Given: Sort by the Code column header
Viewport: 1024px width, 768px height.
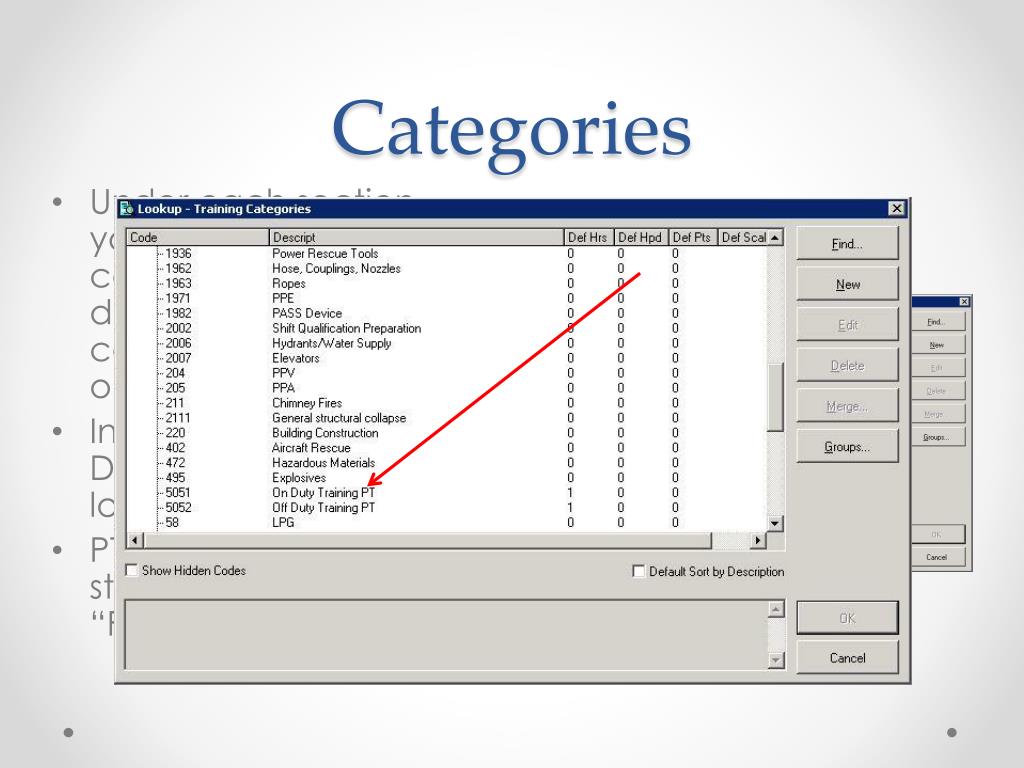Looking at the screenshot, I should coord(197,238).
